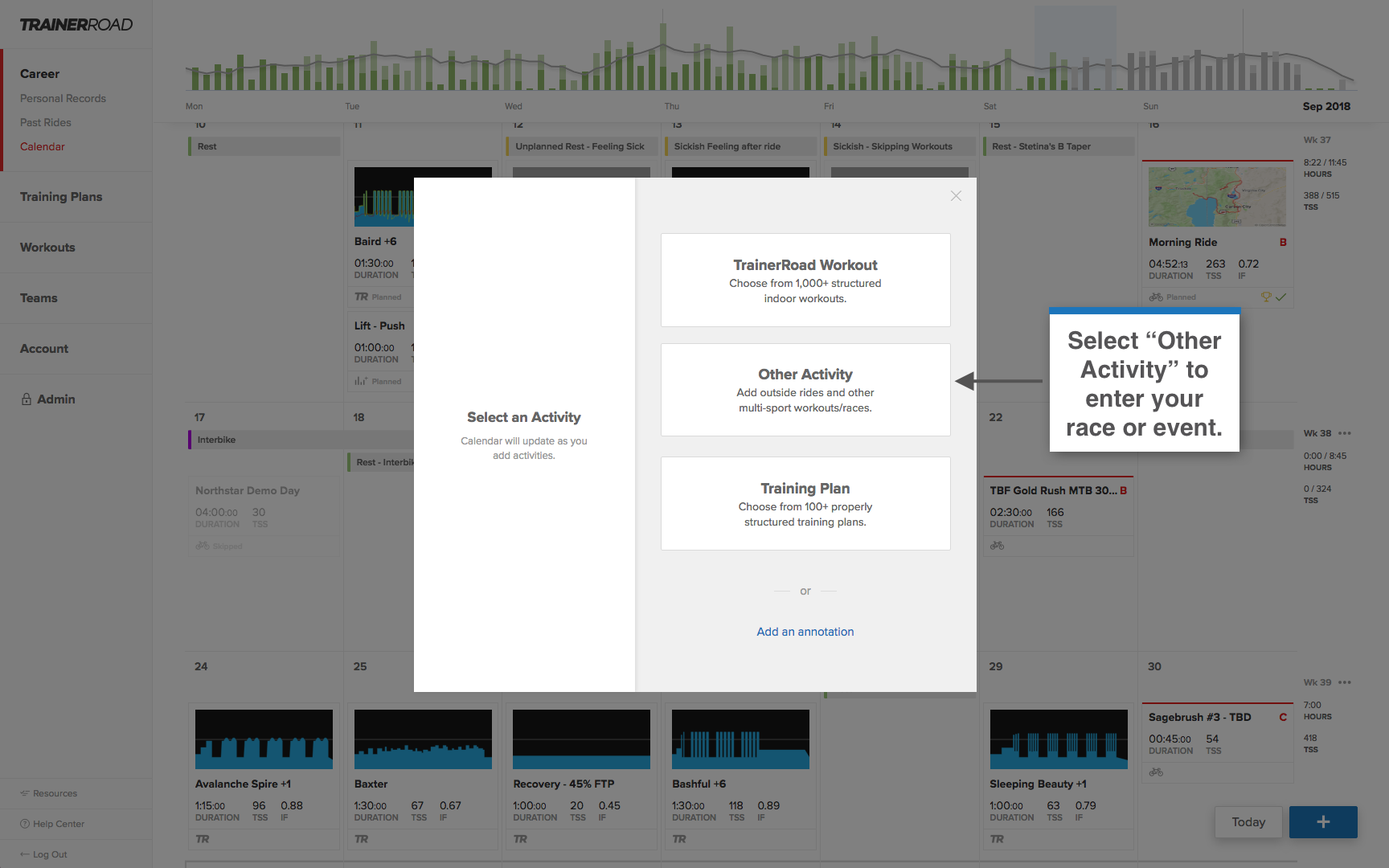Open Week 38 options ellipsis
This screenshot has width=1389, height=868.
1345,433
